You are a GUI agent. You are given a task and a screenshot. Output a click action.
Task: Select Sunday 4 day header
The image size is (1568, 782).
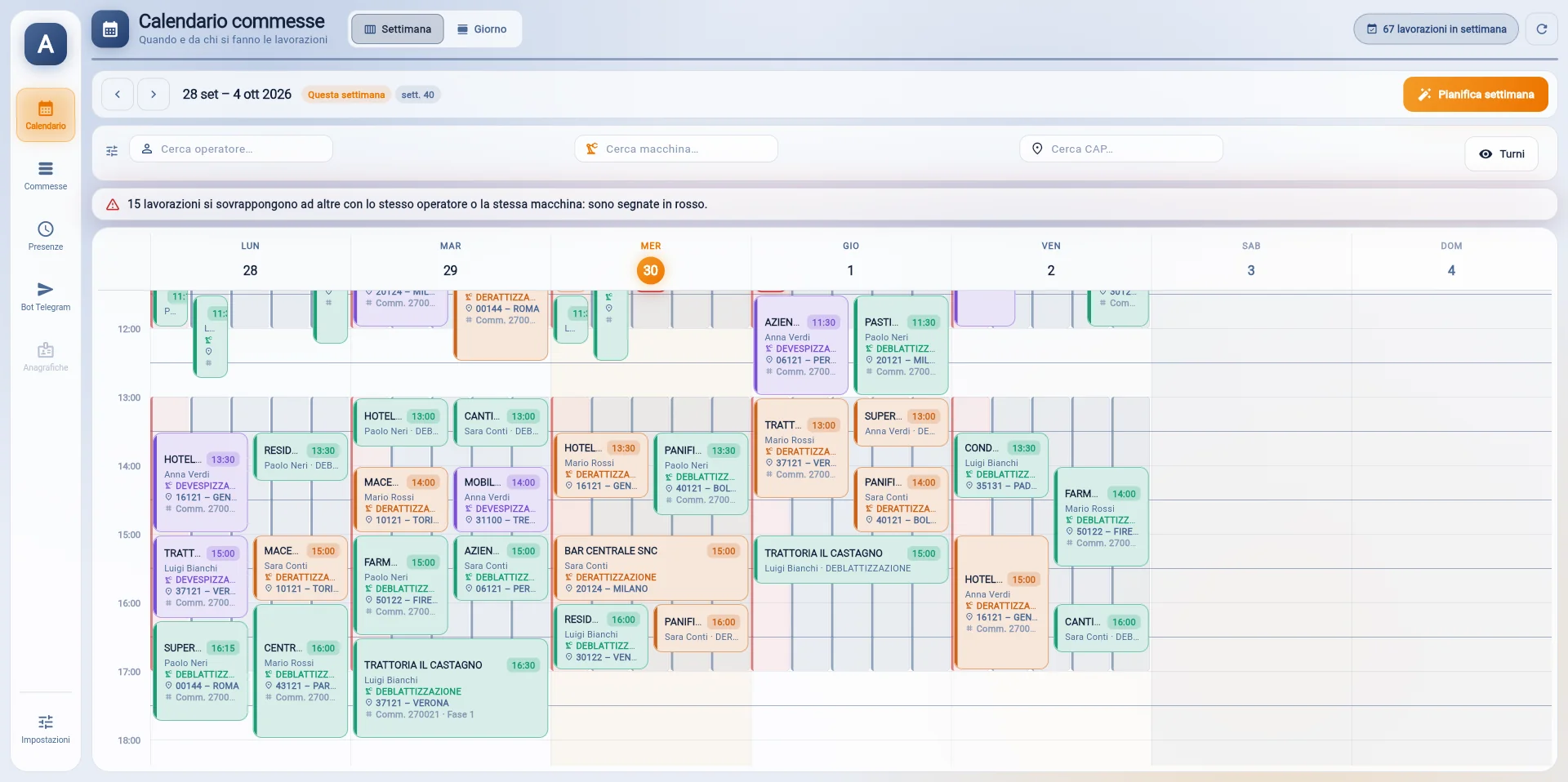pyautogui.click(x=1451, y=262)
